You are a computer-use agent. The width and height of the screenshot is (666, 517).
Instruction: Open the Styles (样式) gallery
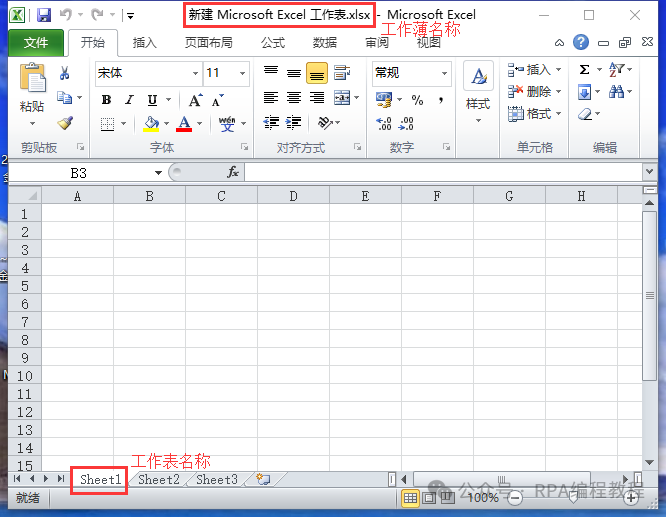point(478,93)
